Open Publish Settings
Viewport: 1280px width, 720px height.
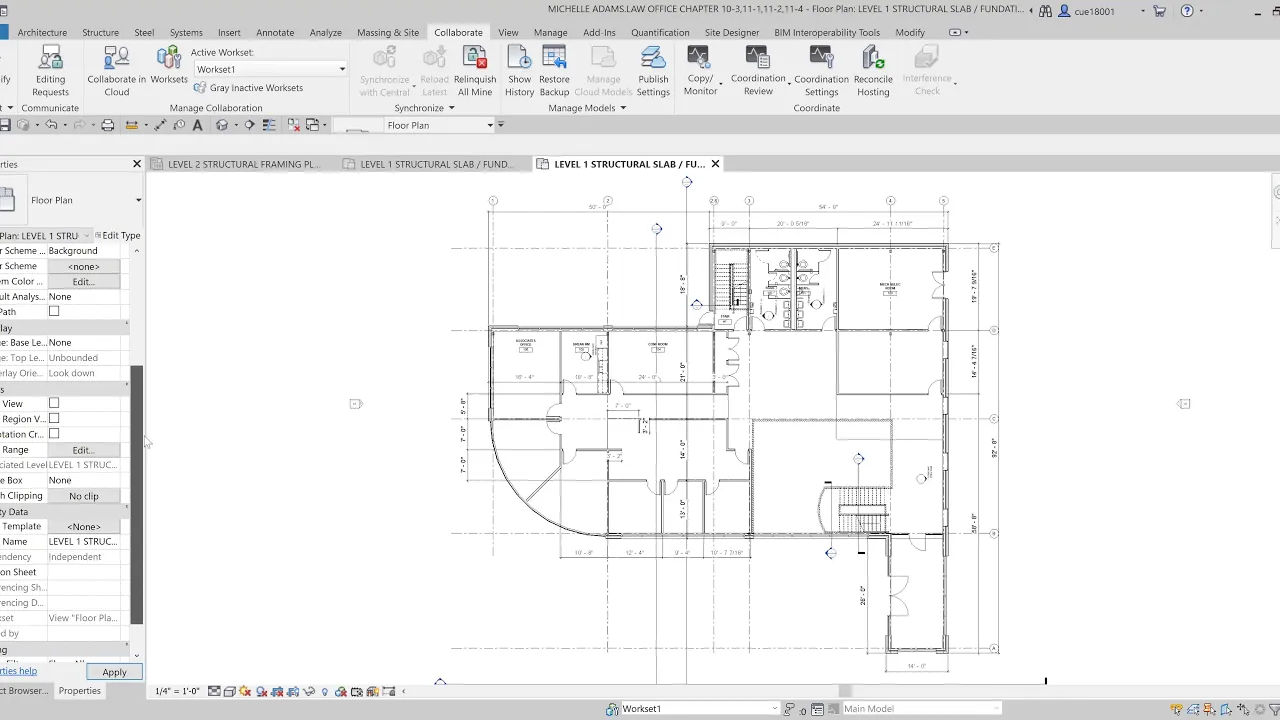pos(653,71)
